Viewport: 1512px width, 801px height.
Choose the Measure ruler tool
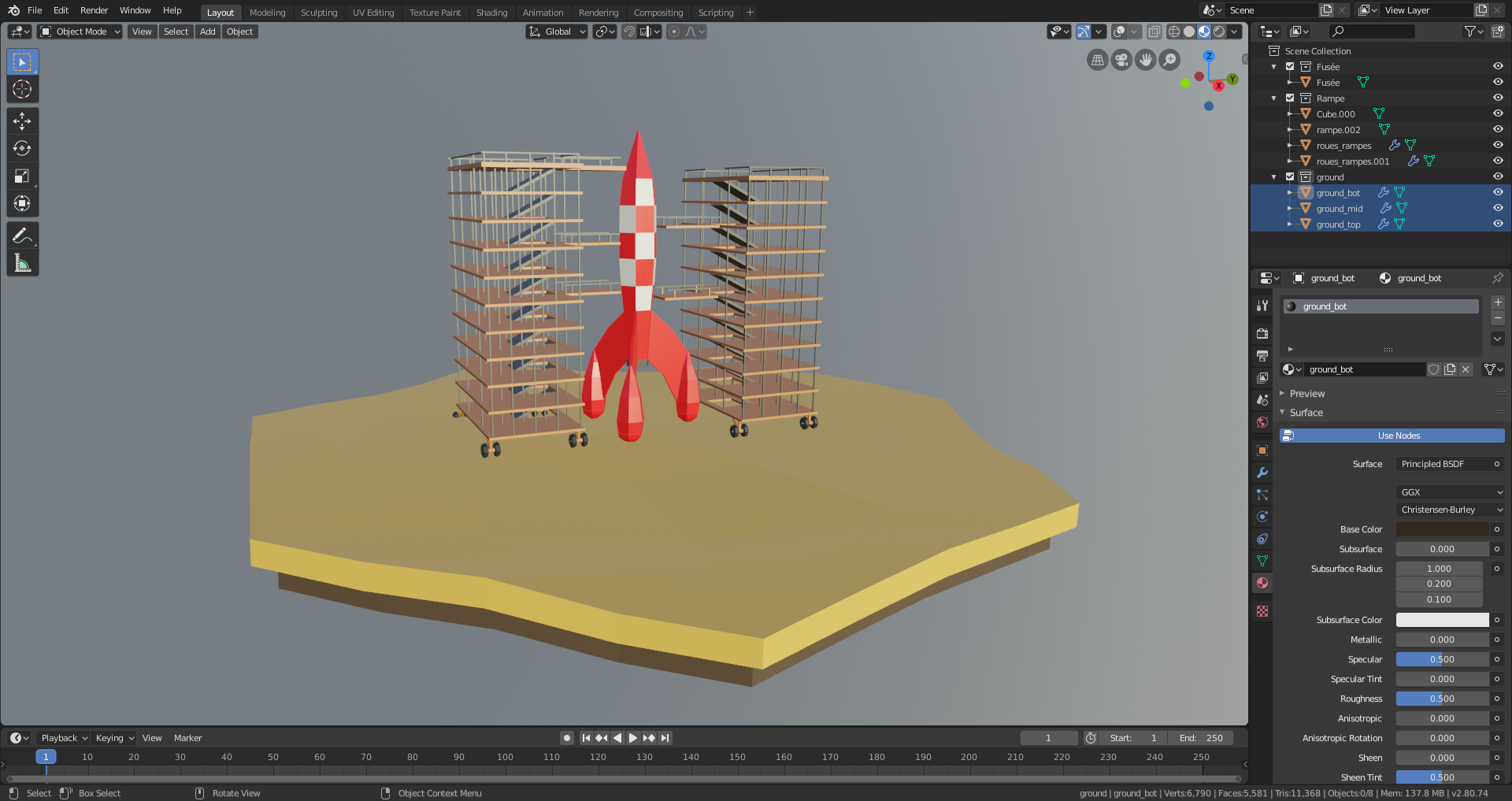click(x=22, y=263)
